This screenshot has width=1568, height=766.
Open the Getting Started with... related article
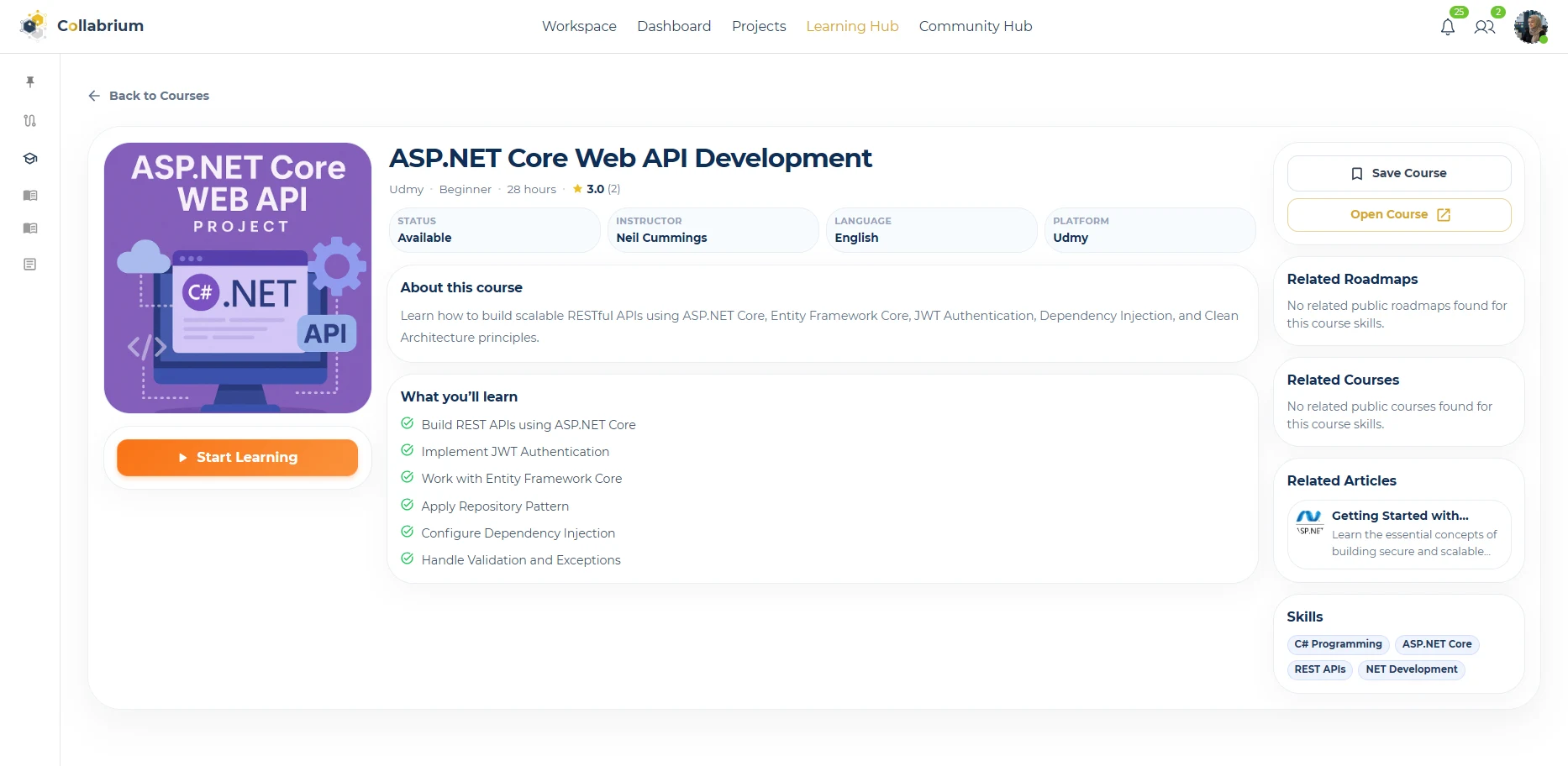coord(1399,534)
